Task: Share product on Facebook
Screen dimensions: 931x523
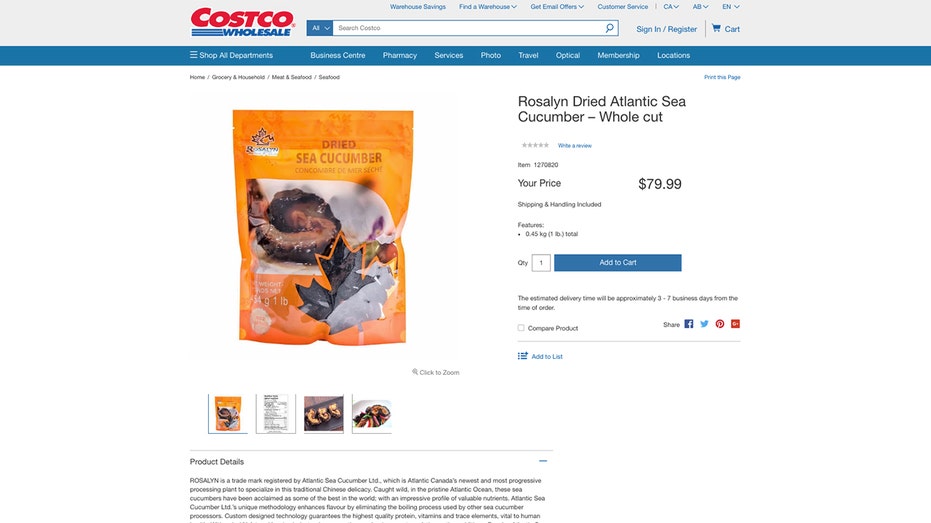Action: click(689, 324)
